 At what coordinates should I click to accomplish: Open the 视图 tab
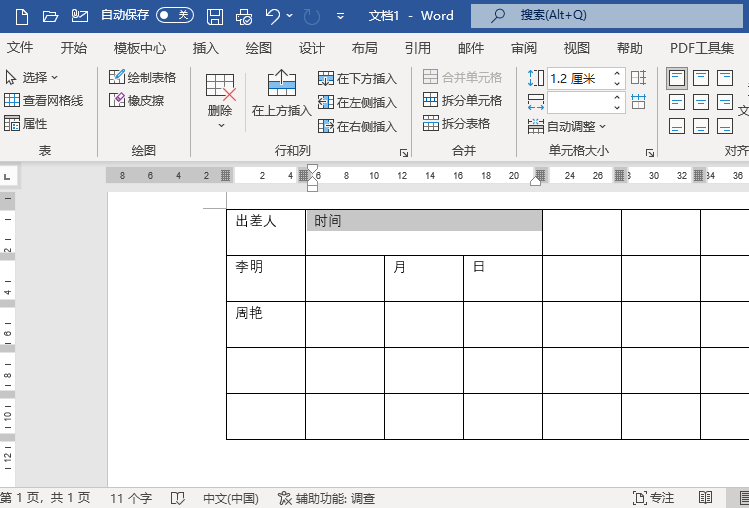coord(577,48)
